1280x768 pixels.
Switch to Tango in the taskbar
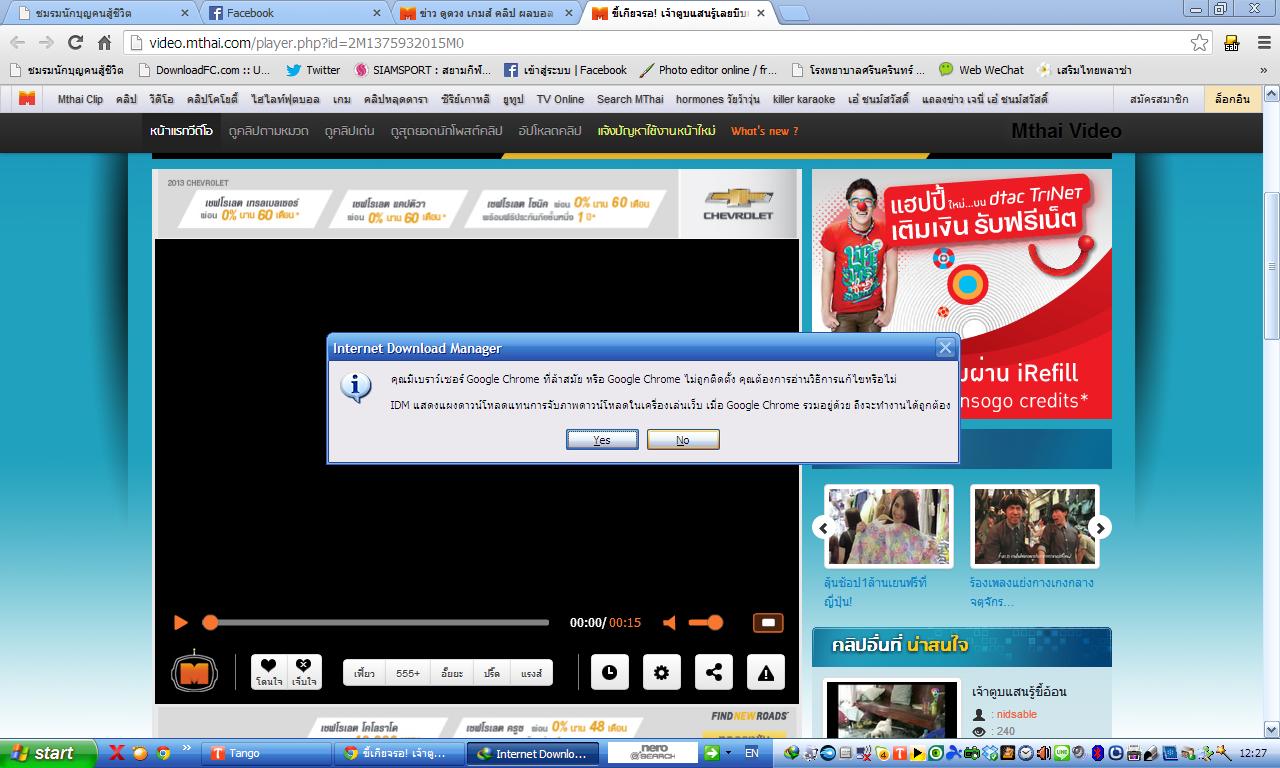pos(268,754)
